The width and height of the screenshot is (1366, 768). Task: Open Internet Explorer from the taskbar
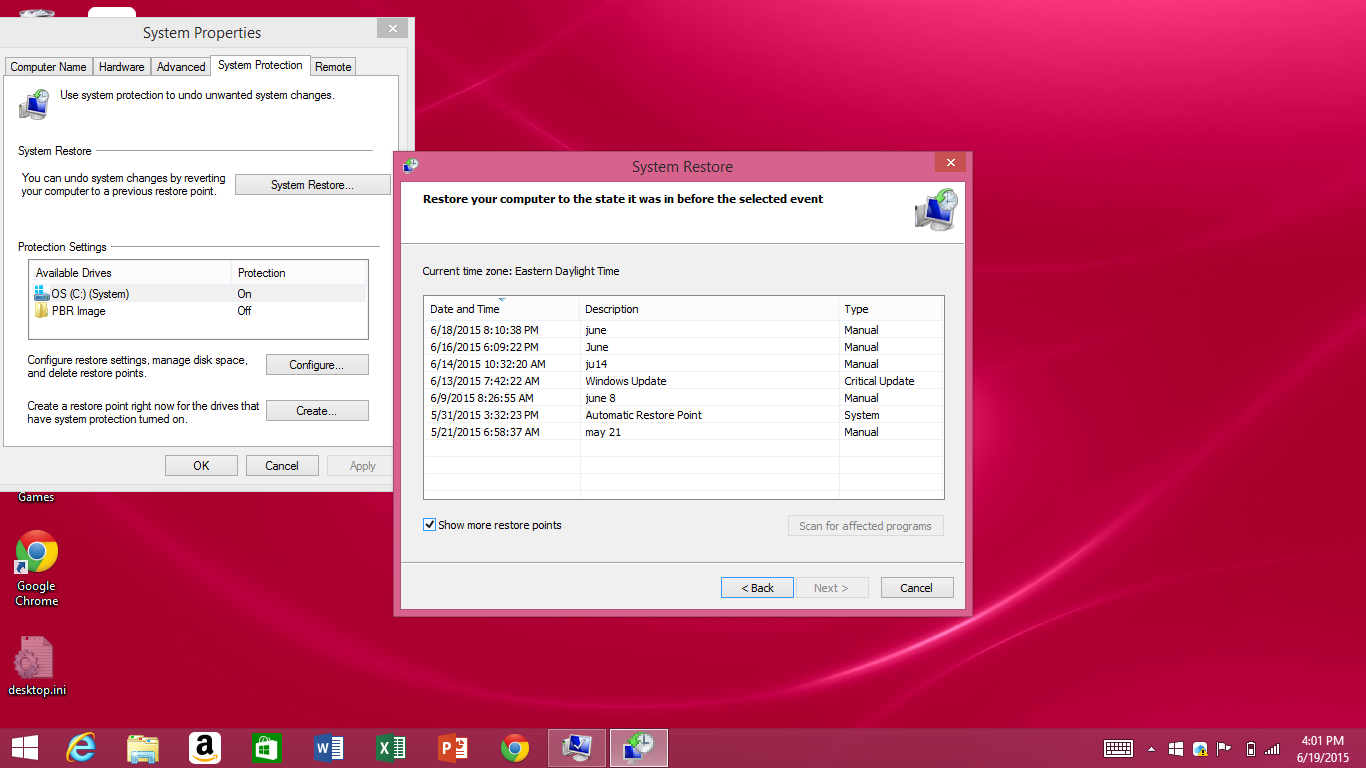point(81,747)
